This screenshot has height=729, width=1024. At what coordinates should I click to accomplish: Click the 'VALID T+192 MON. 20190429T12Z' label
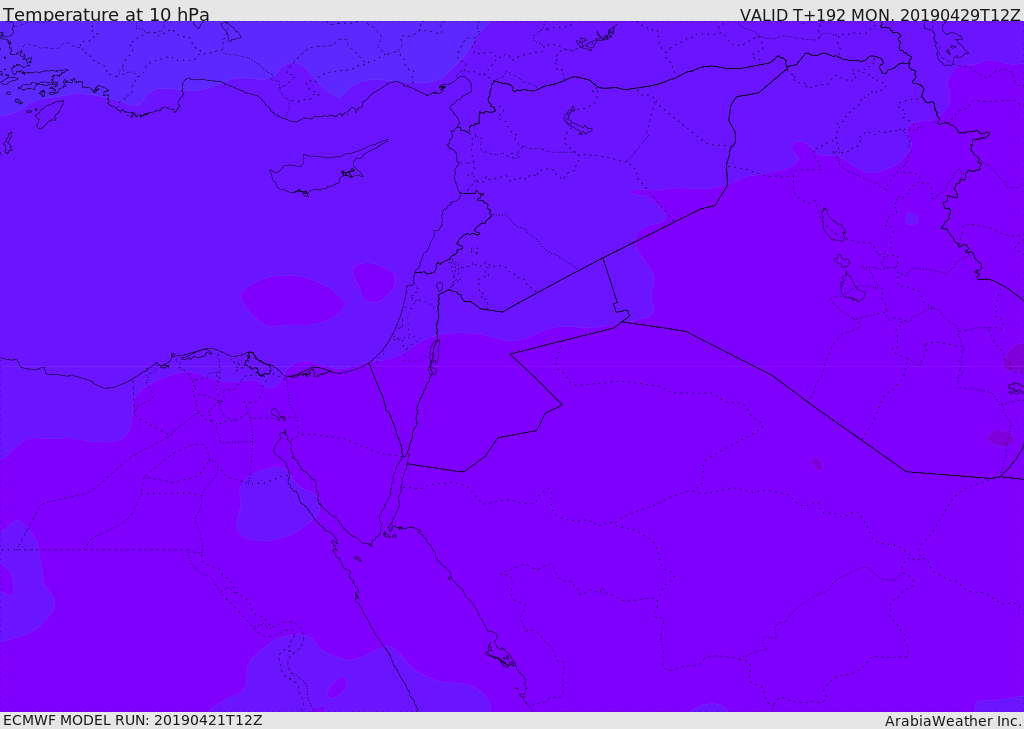pyautogui.click(x=880, y=14)
